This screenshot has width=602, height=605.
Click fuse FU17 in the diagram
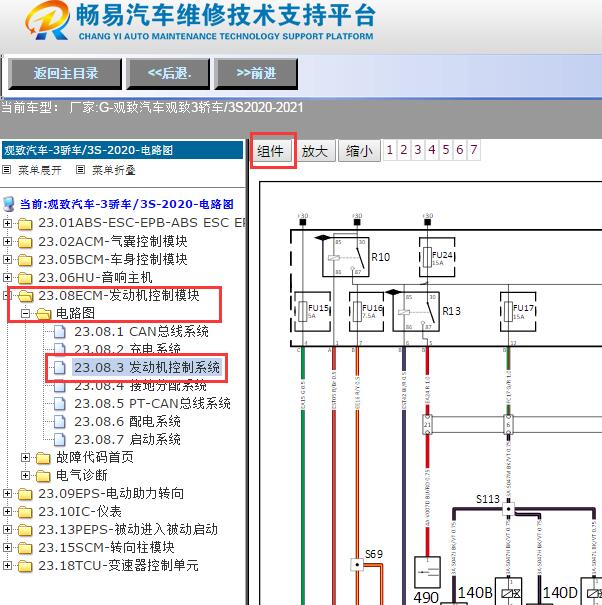pyautogui.click(x=518, y=311)
